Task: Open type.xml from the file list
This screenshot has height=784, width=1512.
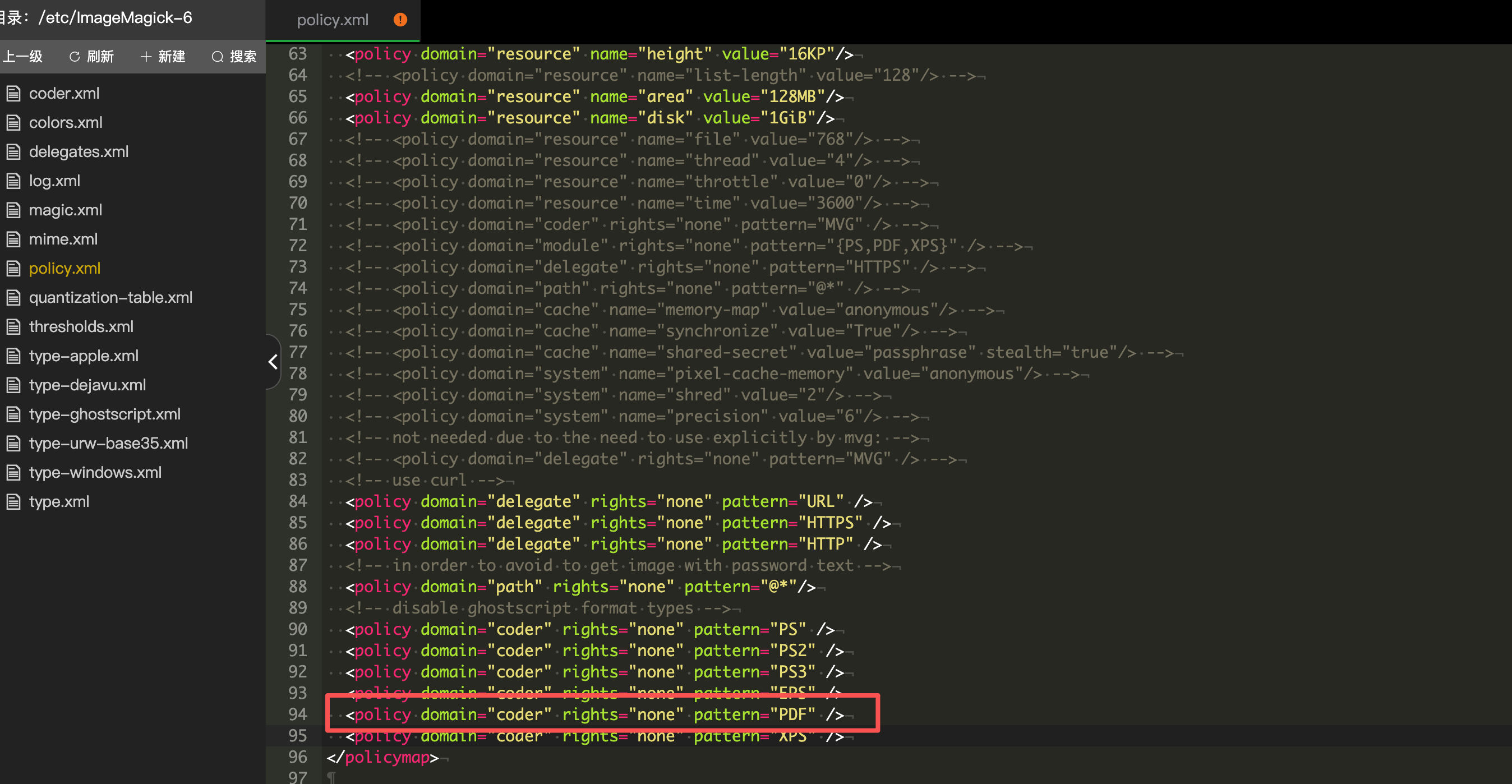Action: [59, 502]
